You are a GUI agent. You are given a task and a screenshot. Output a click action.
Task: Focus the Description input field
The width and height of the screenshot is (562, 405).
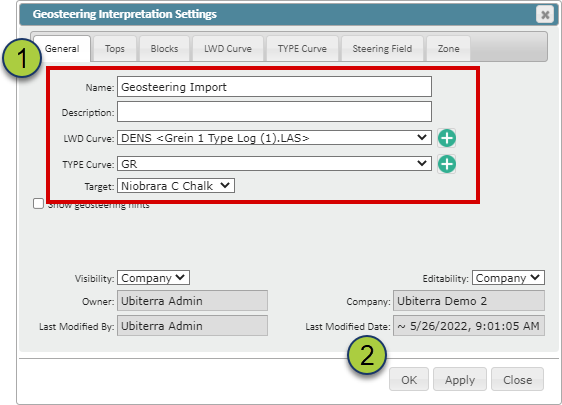[274, 112]
